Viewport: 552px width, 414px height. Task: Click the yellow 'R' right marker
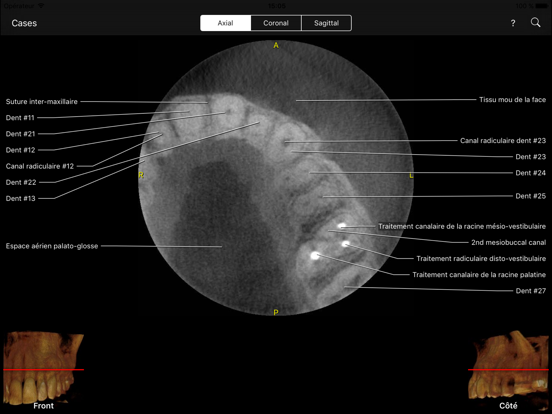pos(141,175)
